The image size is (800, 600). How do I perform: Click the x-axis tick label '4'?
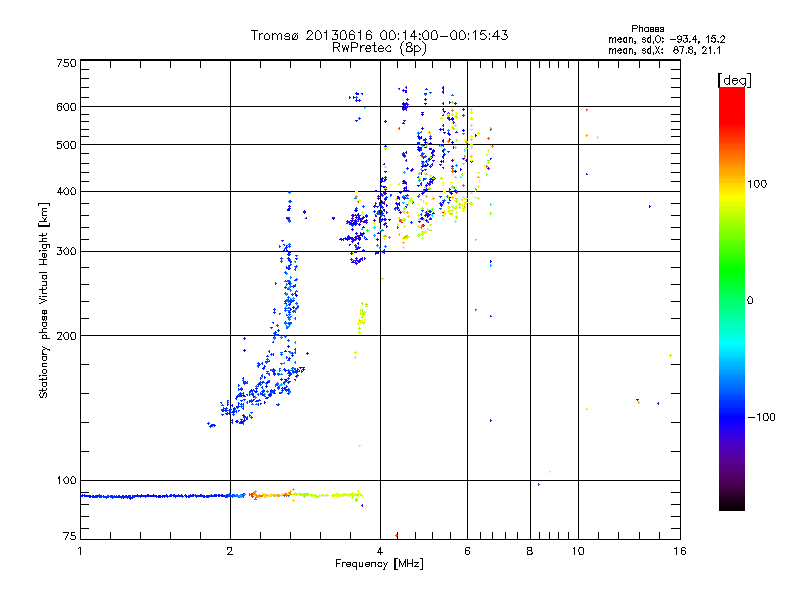click(380, 551)
